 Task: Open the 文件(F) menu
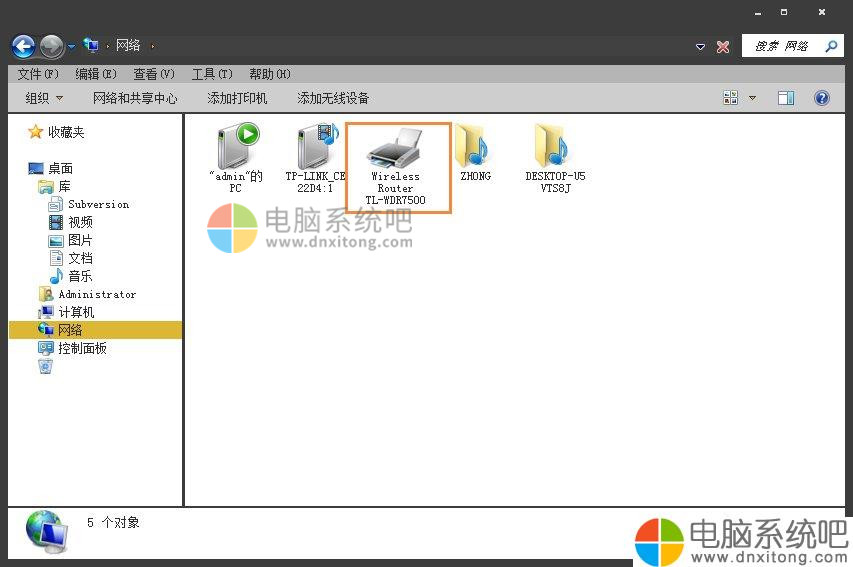click(x=38, y=74)
